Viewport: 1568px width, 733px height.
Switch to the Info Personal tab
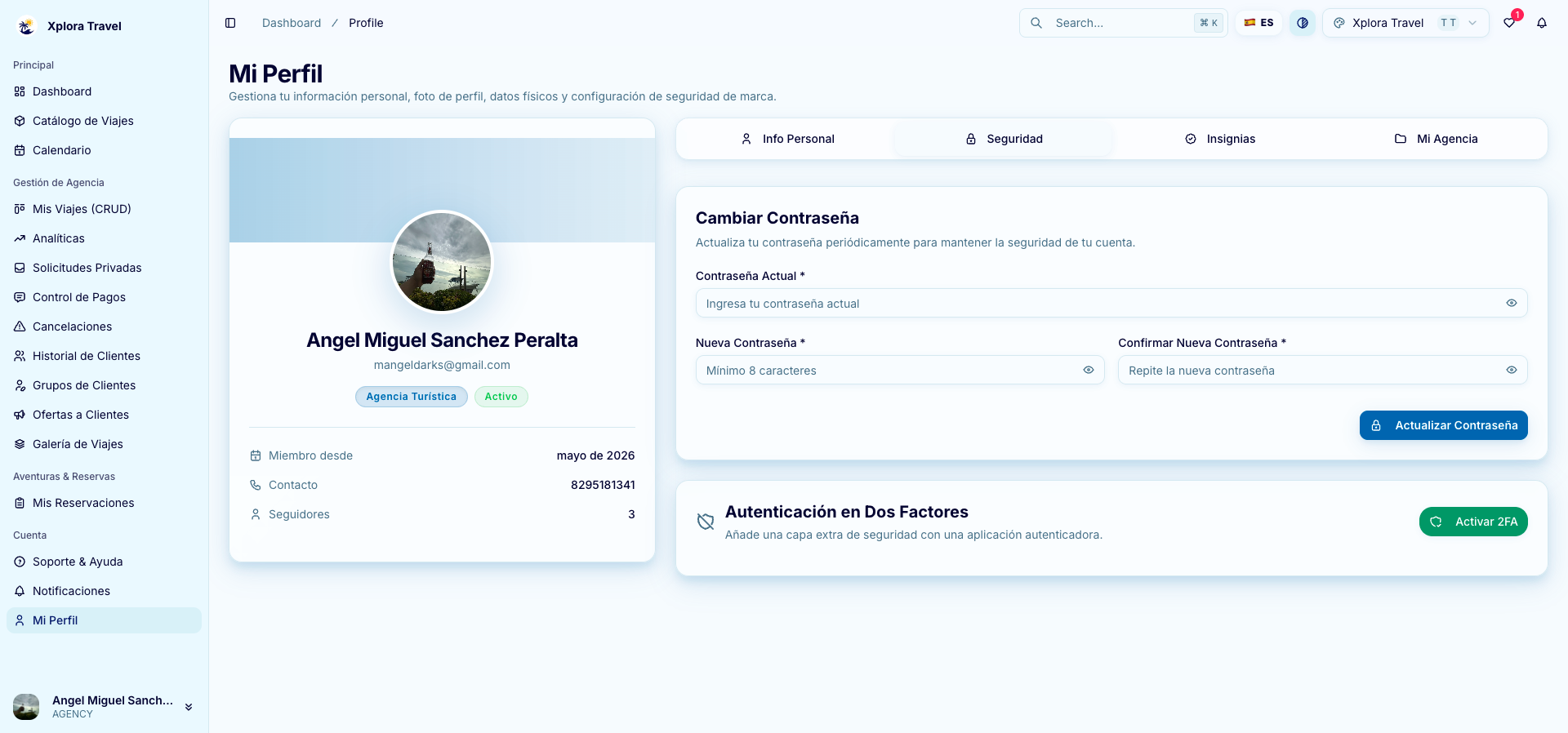(787, 139)
